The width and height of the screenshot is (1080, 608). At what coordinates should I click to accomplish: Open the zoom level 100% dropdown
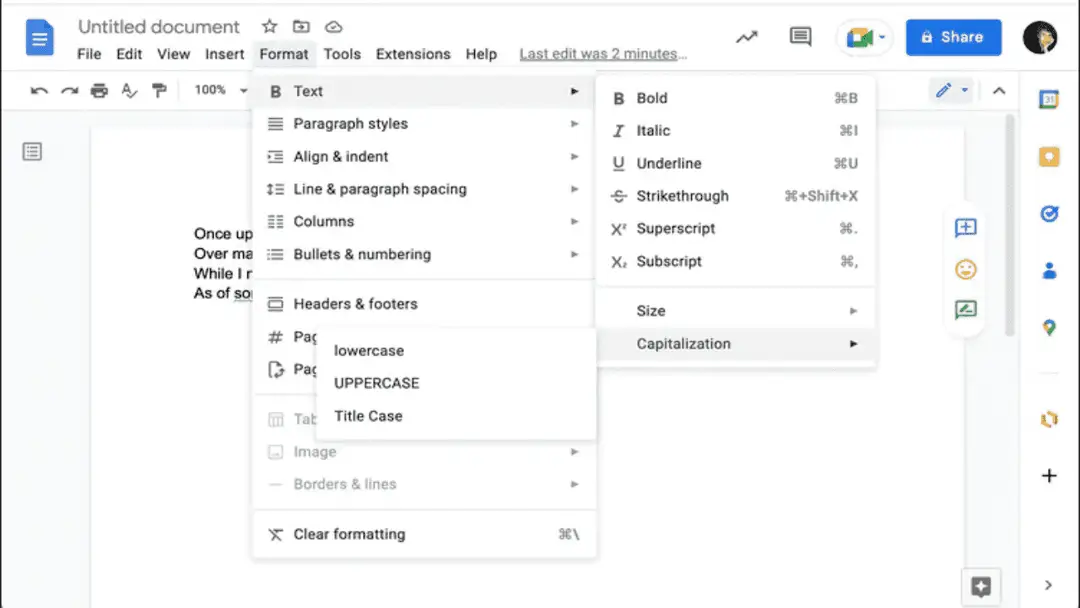click(220, 90)
